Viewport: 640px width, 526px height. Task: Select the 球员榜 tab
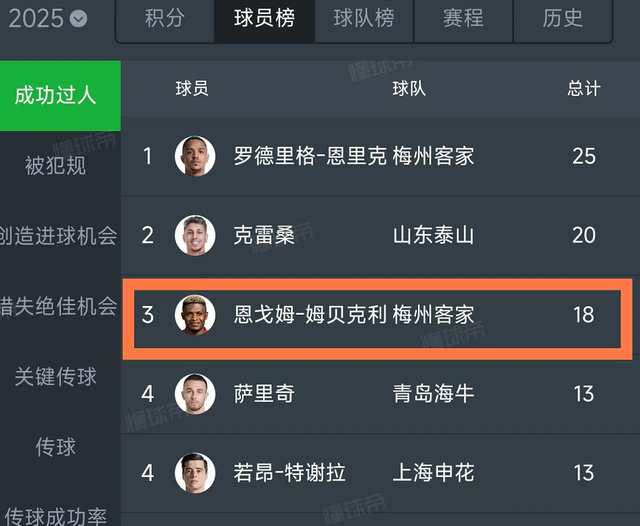click(264, 18)
